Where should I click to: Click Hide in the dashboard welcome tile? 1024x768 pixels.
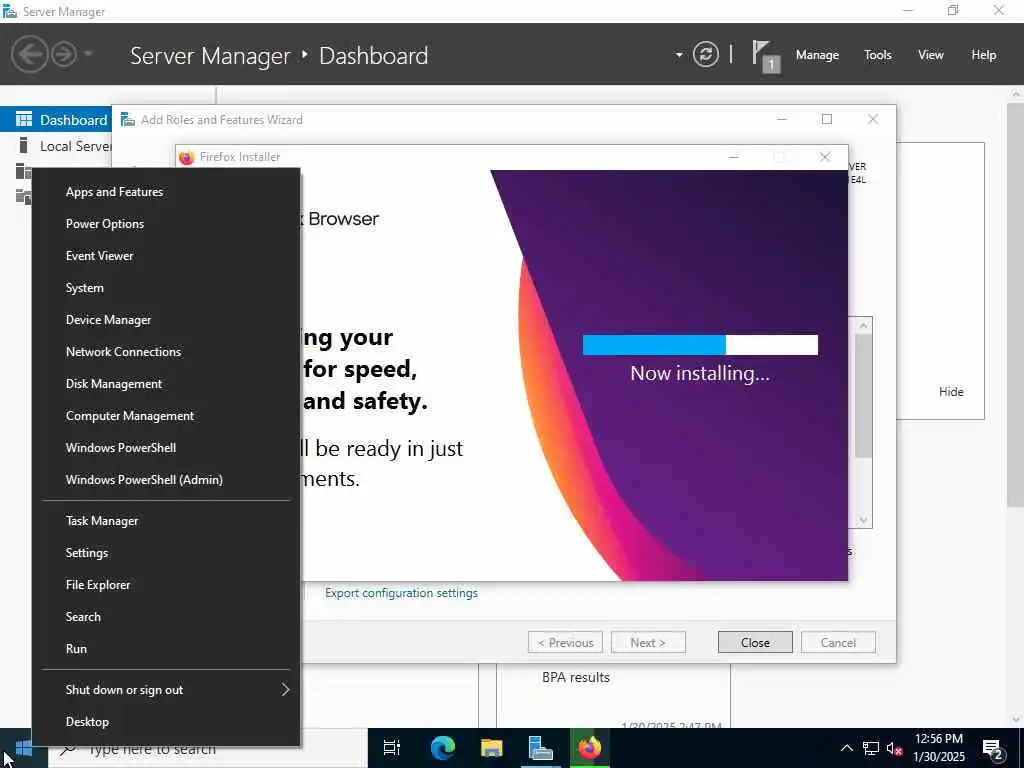click(951, 392)
